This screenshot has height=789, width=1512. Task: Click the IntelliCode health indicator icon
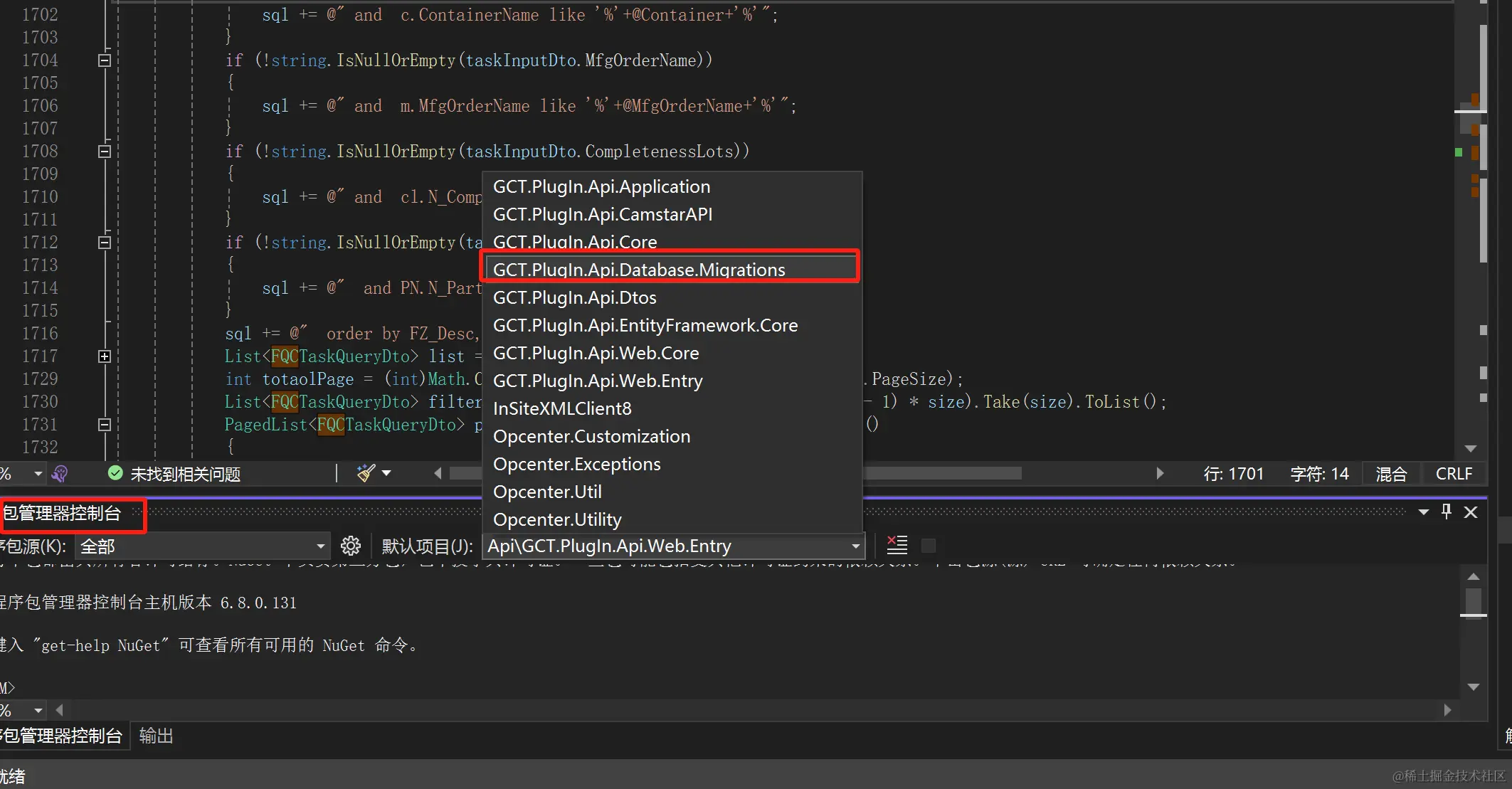coord(60,473)
